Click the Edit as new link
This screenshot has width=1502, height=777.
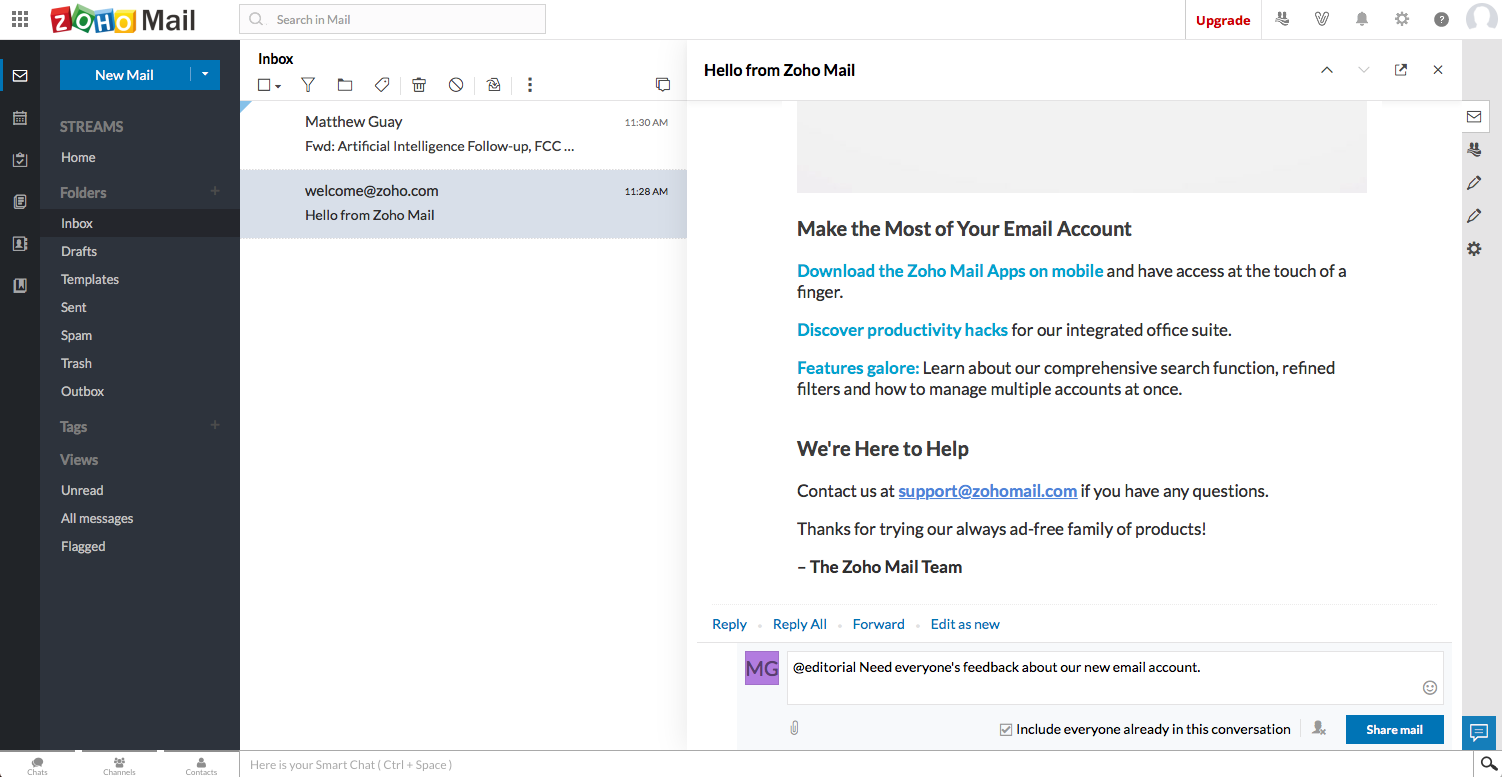[x=965, y=624]
